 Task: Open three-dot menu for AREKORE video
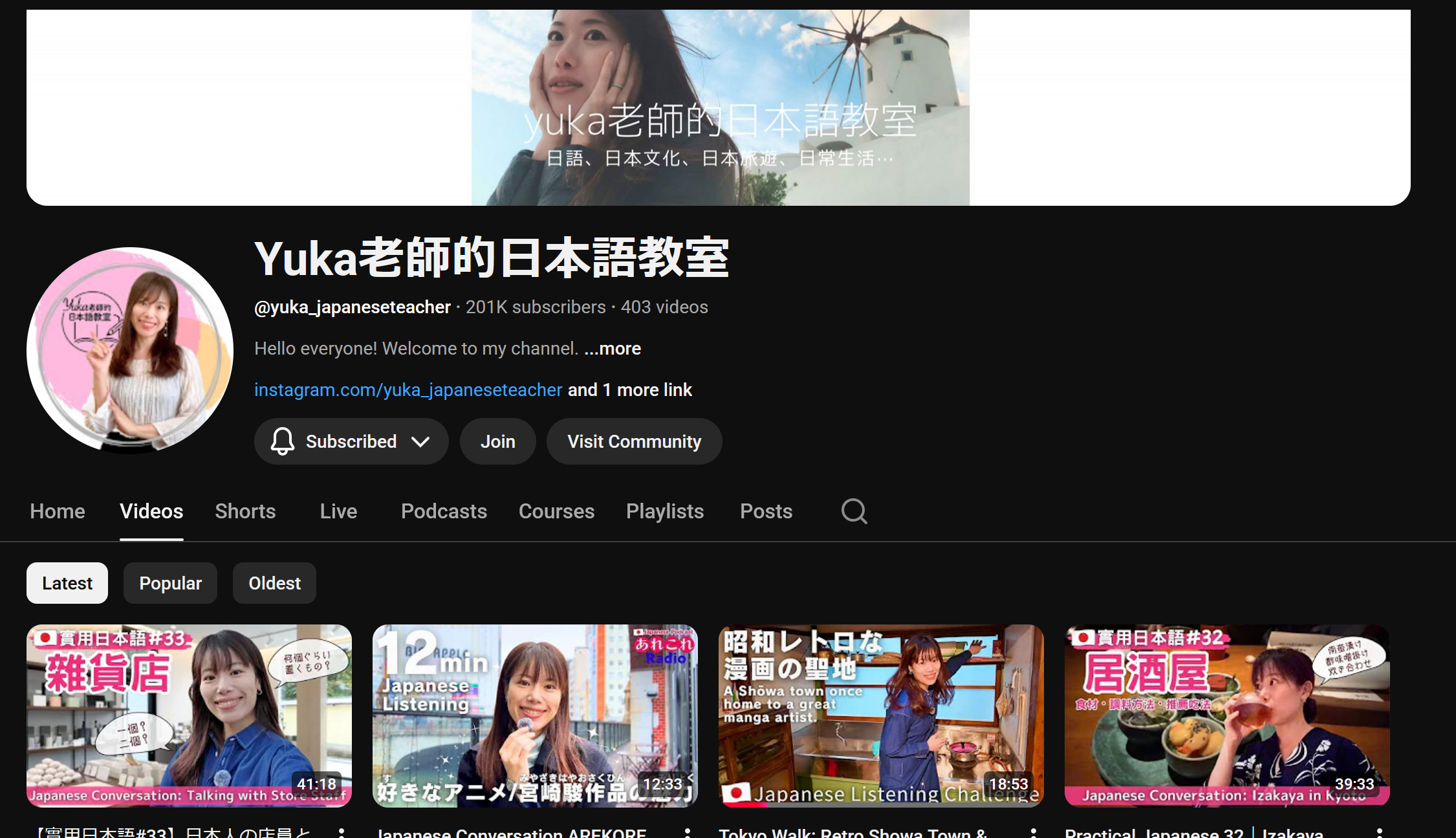pos(688,833)
